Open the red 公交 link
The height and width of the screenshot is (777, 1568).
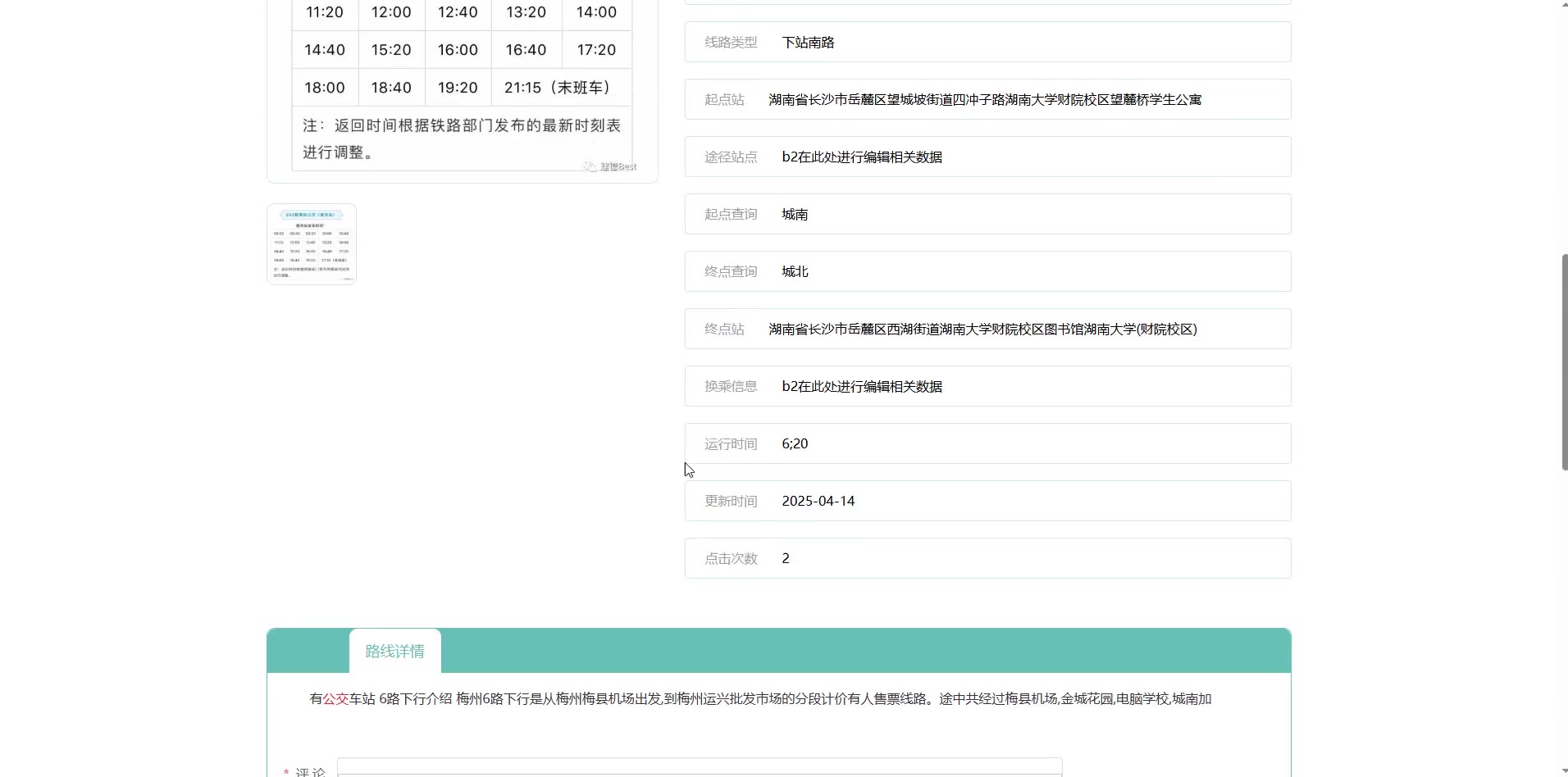click(335, 699)
